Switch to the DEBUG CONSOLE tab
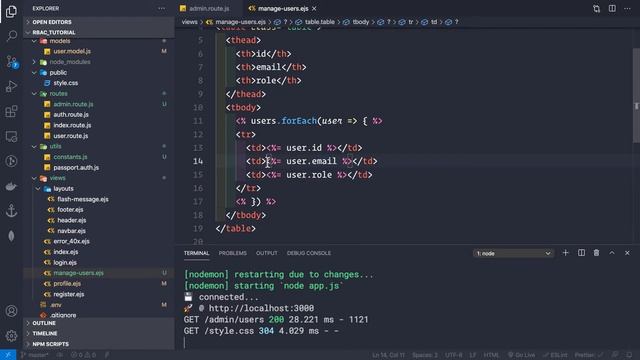The image size is (640, 360). 309,253
